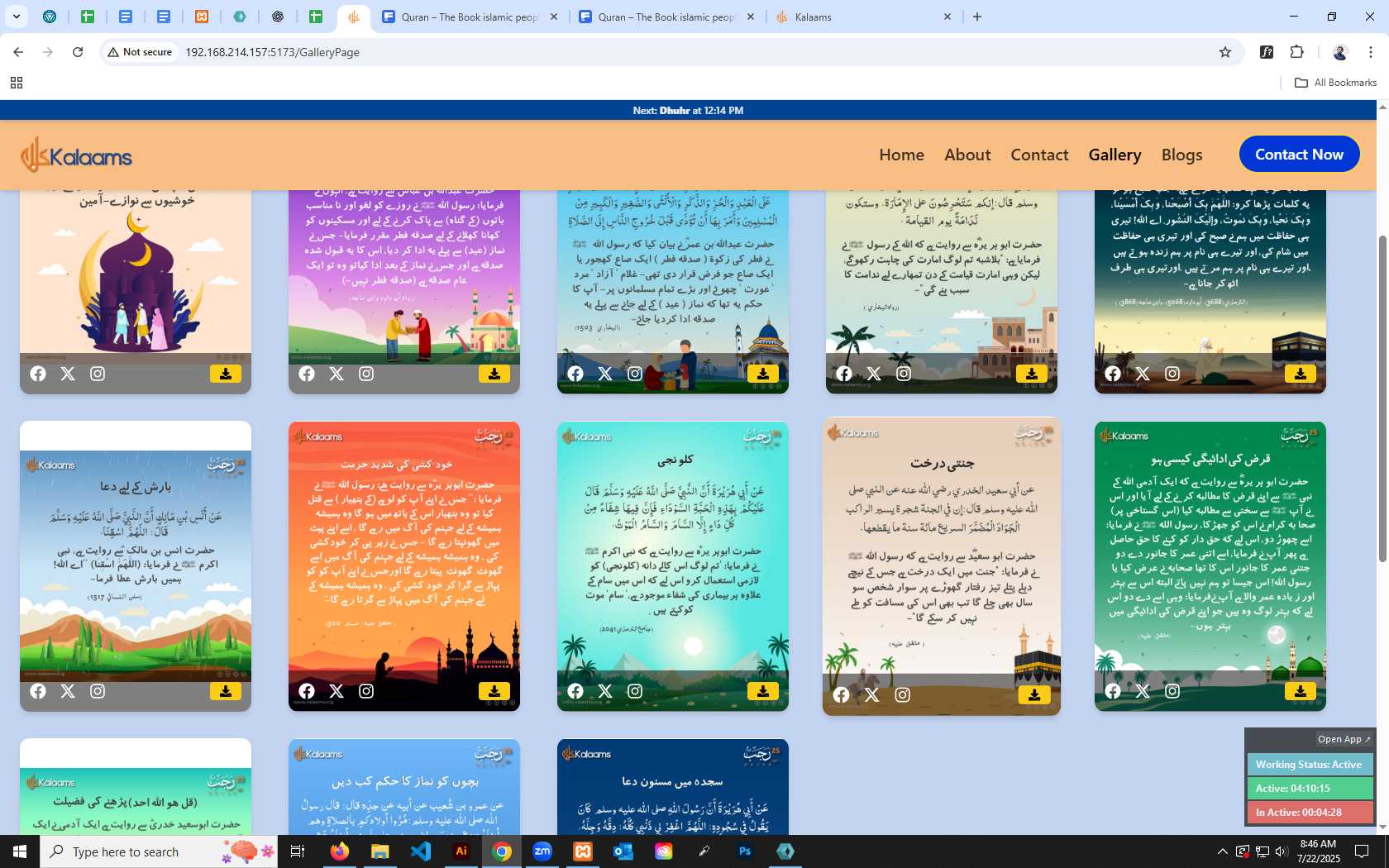Download the 'بارش کے لیے دعا' card
Viewport: 1389px width, 868px height.
click(x=226, y=691)
